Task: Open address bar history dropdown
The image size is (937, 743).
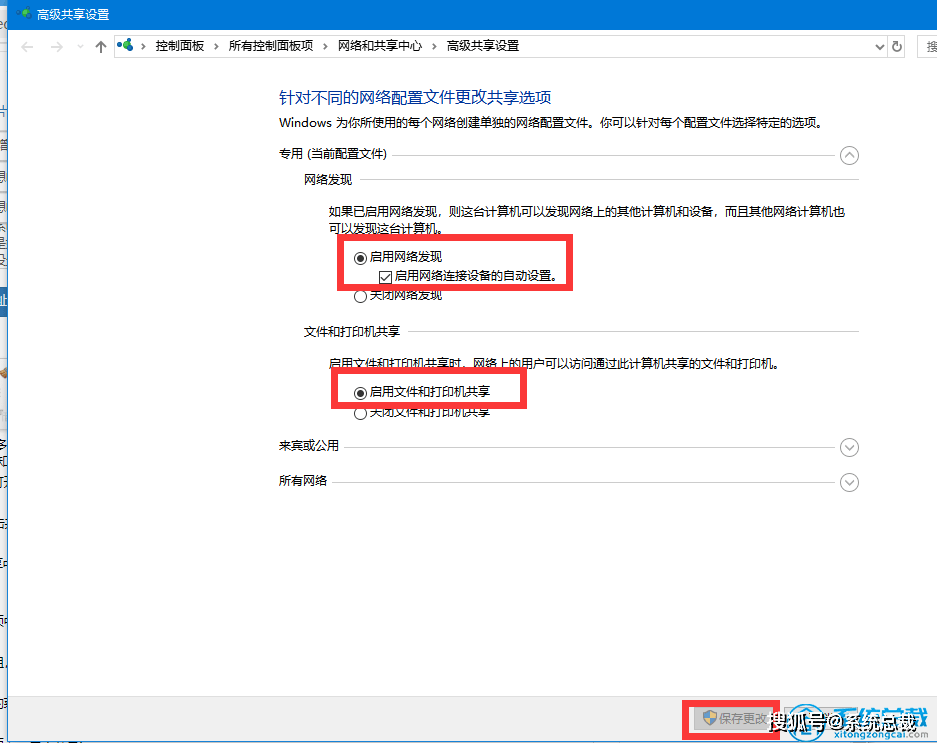Action: (880, 47)
